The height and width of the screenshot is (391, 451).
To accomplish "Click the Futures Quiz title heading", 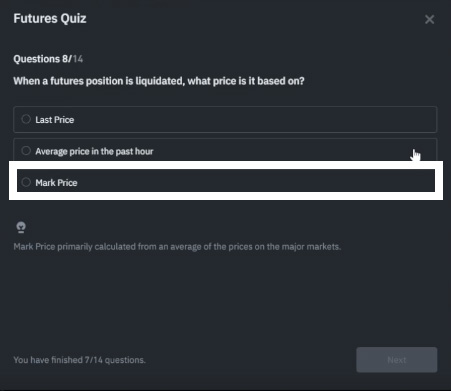I will point(50,18).
